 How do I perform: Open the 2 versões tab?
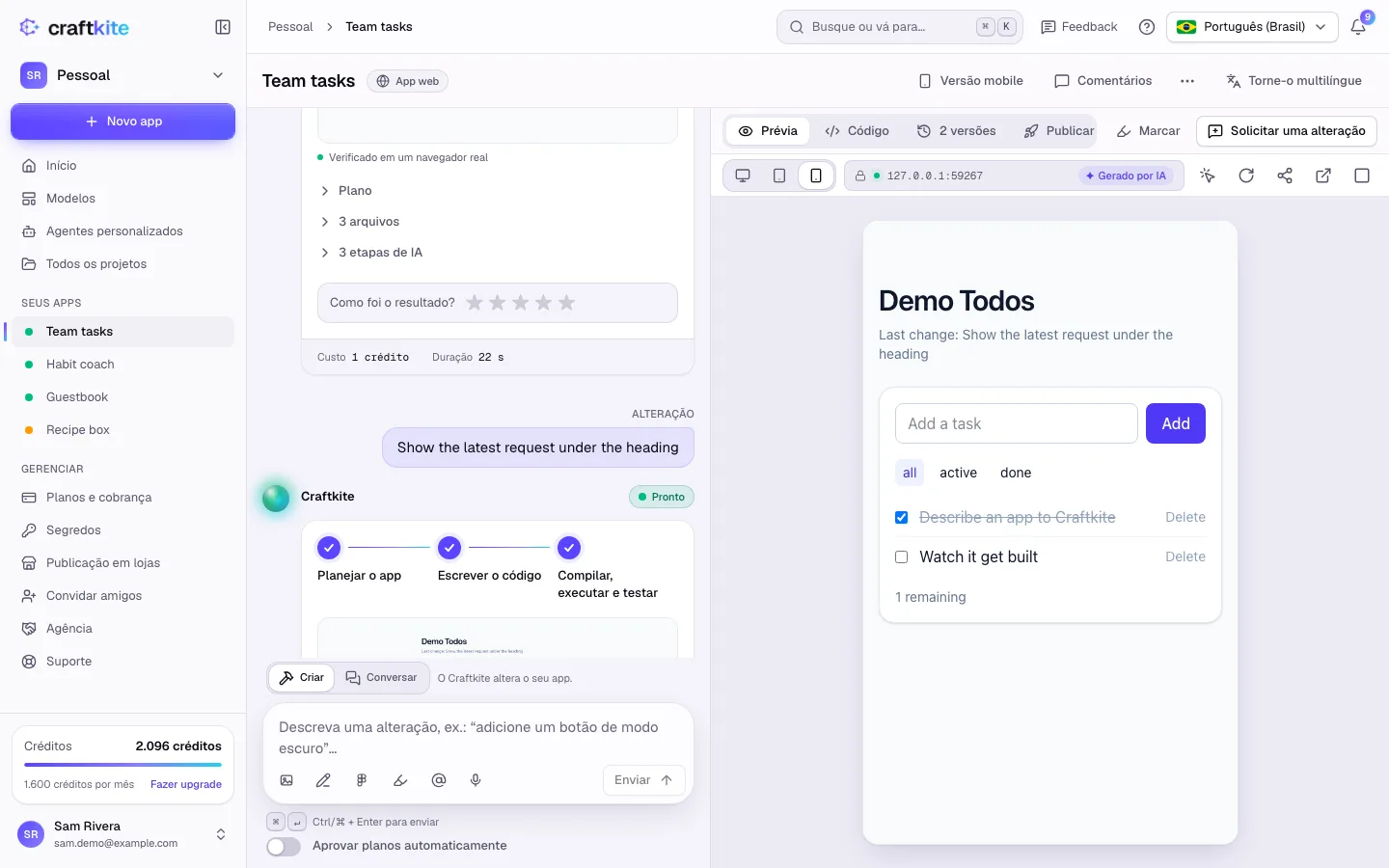[x=956, y=131]
